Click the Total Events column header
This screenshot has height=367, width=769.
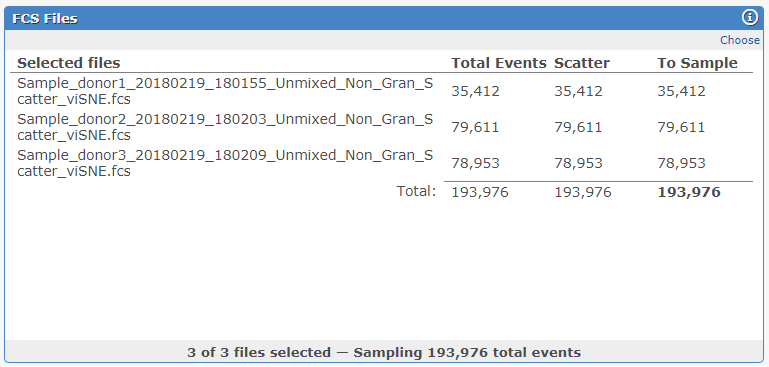[499, 63]
